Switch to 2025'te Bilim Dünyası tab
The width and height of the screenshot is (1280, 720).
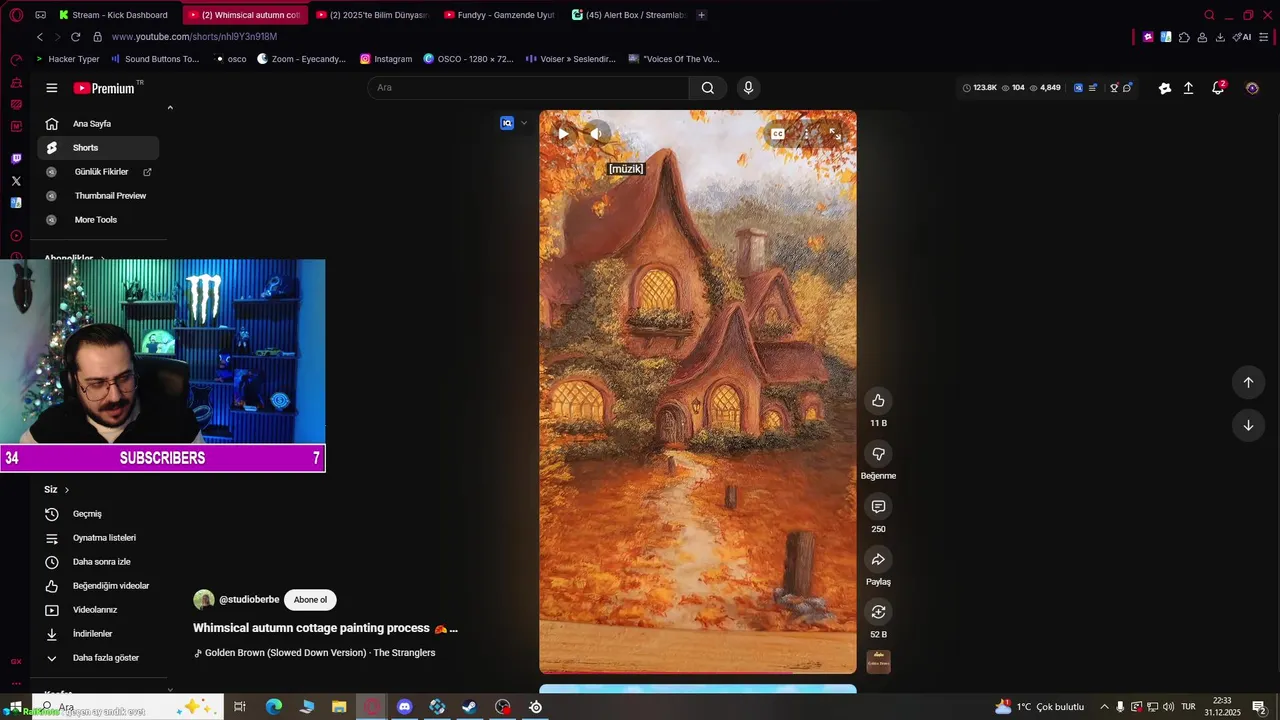372,15
